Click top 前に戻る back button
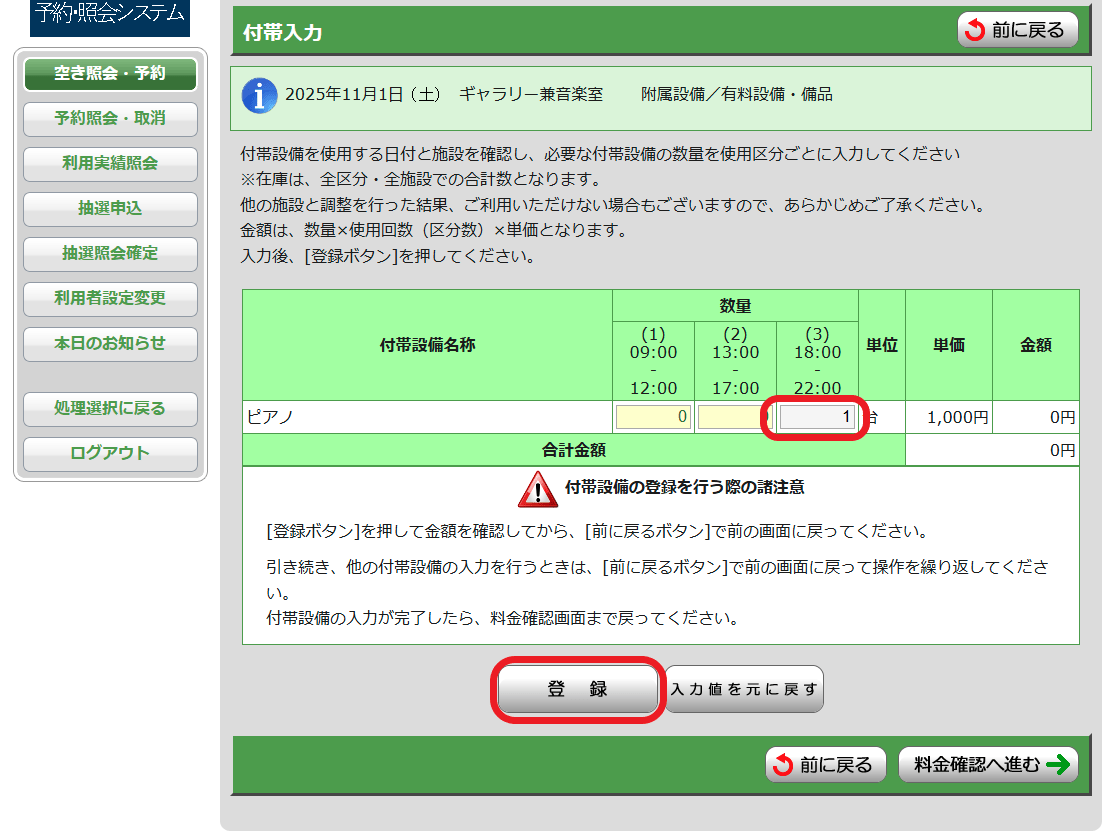 click(x=1018, y=31)
